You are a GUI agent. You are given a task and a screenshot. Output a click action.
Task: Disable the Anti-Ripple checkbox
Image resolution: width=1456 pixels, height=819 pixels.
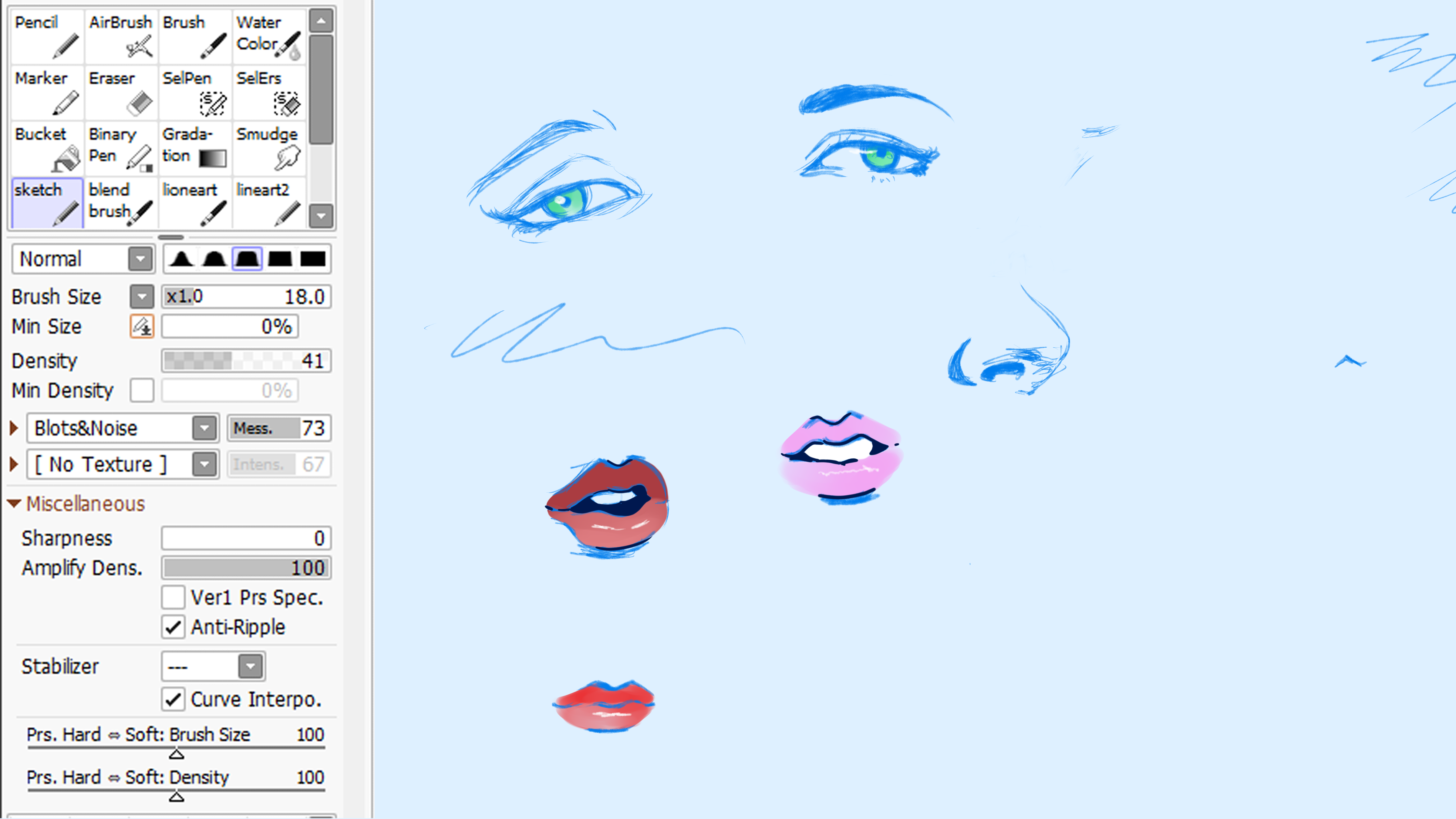pos(173,627)
